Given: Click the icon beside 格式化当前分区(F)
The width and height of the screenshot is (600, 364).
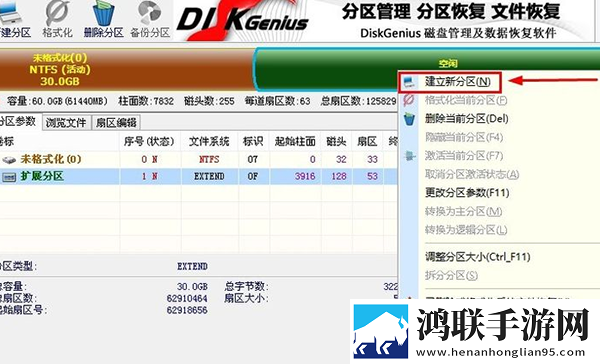Looking at the screenshot, I should [x=409, y=100].
